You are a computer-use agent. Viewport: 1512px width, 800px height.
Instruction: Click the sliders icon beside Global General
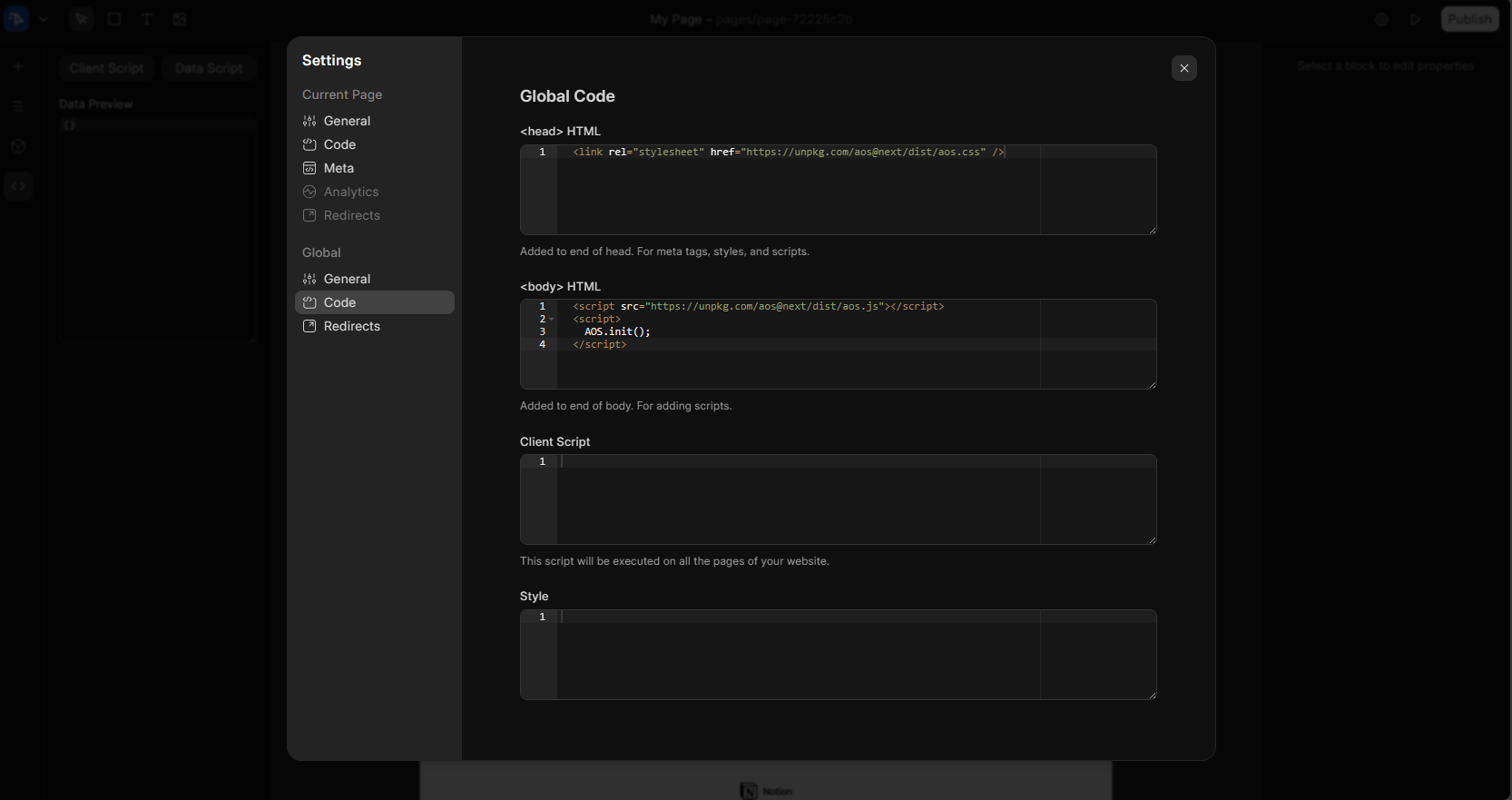(x=309, y=279)
